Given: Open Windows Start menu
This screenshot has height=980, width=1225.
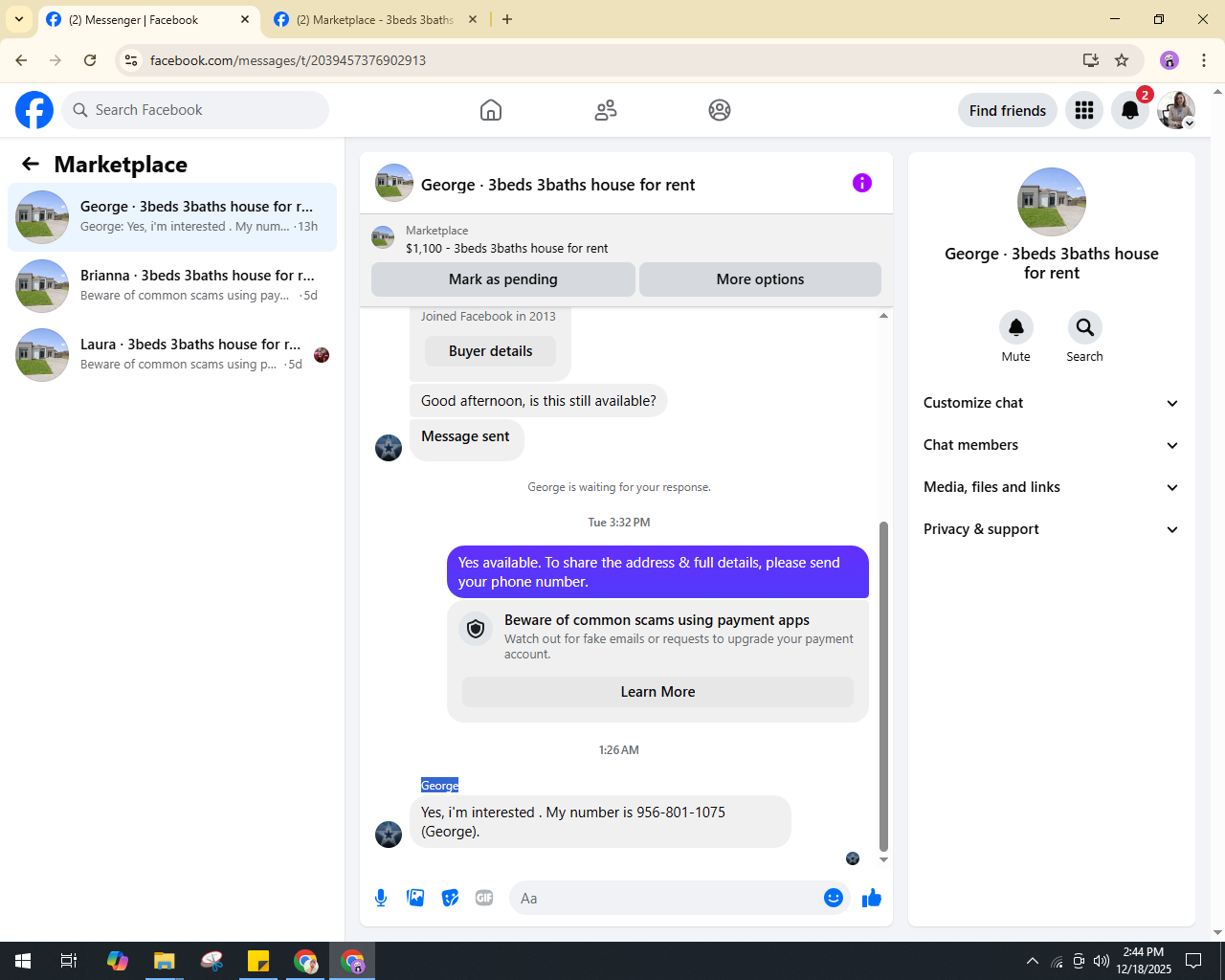Looking at the screenshot, I should (23, 961).
